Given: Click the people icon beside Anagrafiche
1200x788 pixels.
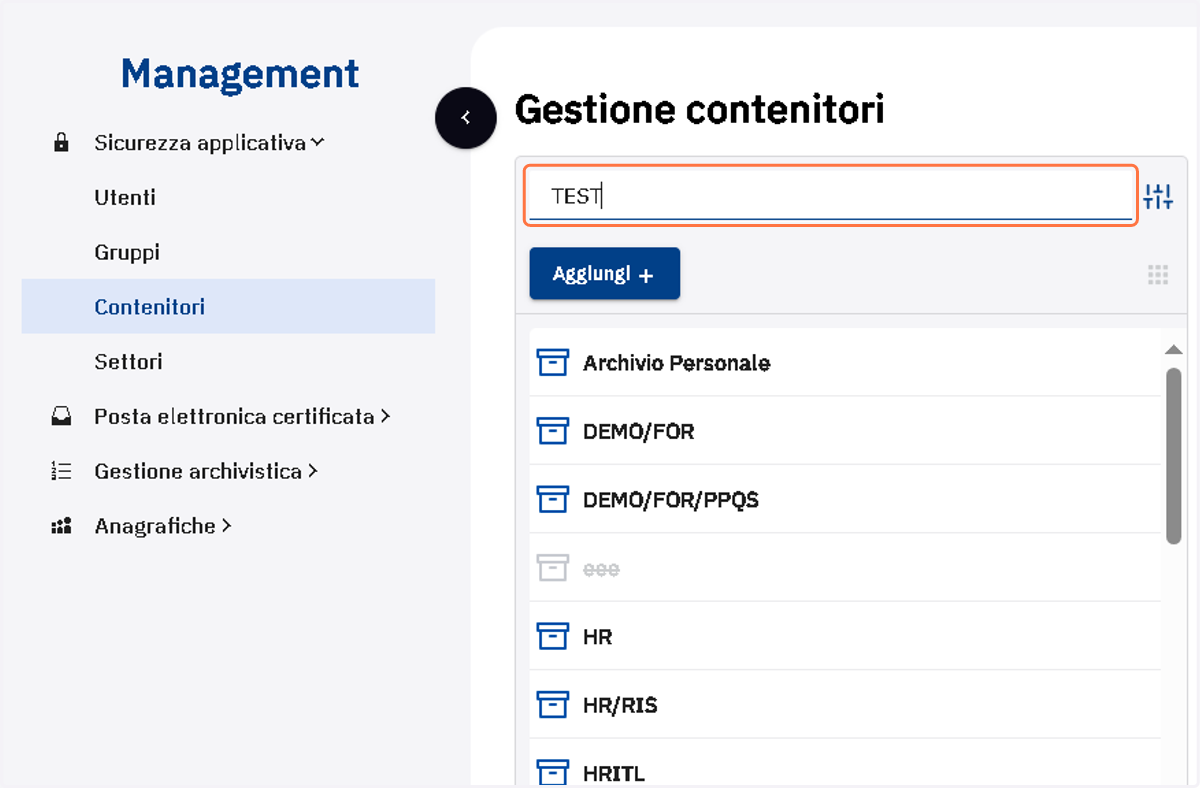Looking at the screenshot, I should (61, 526).
